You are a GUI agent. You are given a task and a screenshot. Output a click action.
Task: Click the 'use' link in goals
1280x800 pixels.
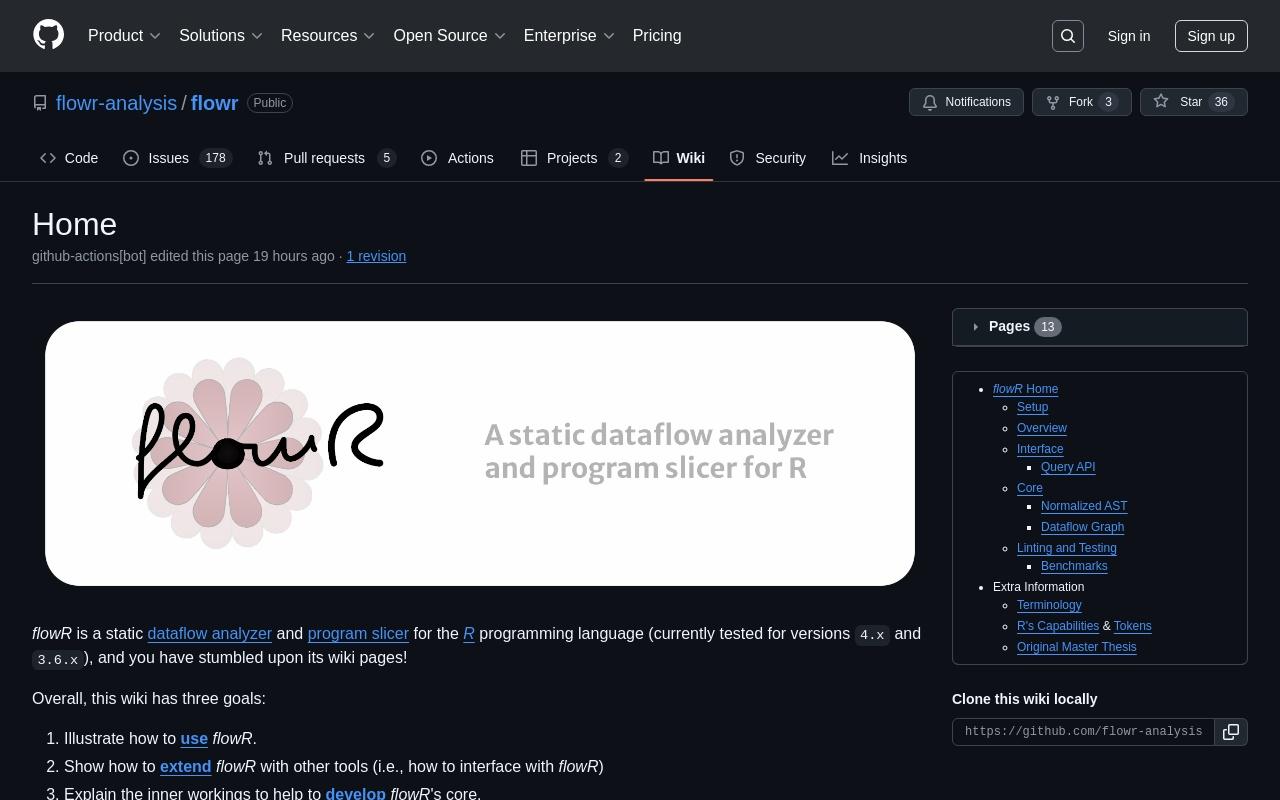point(194,739)
